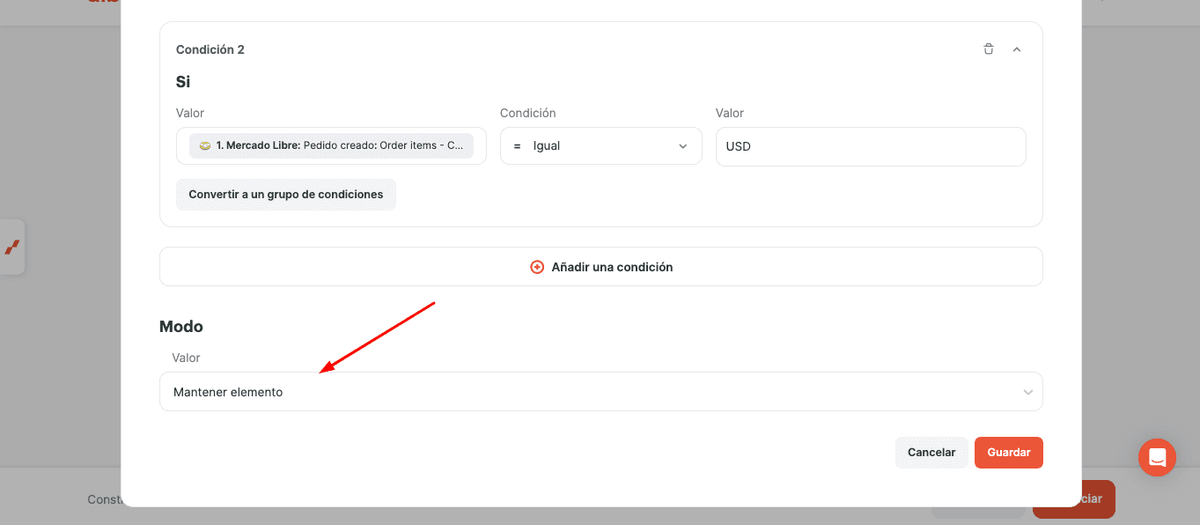Click the Mercado Libre logo icon in value chip
The height and width of the screenshot is (525, 1200).
pyautogui.click(x=205, y=146)
